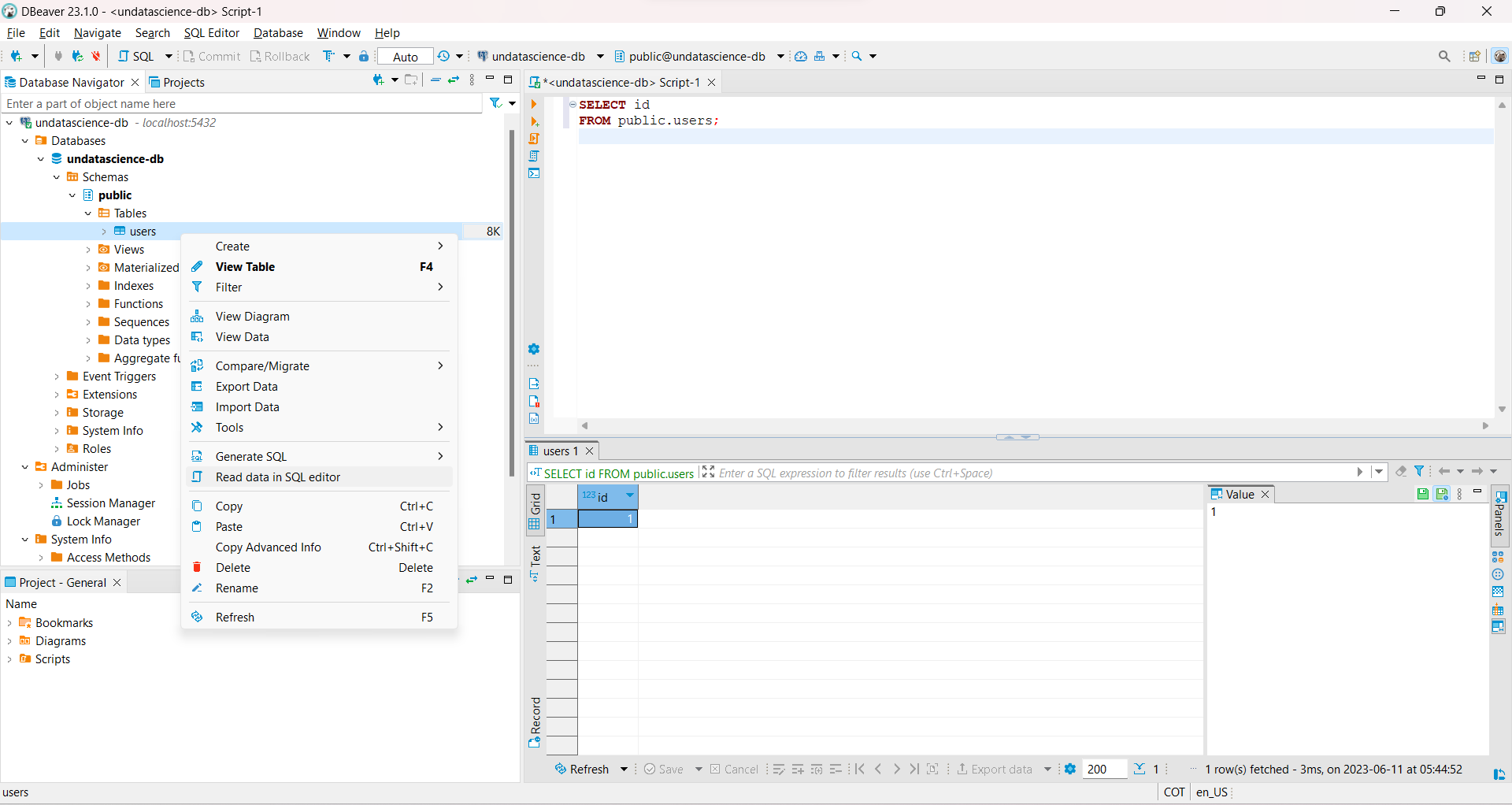This screenshot has width=1512, height=805.
Task: Click Rename in the context menu
Action: 319,588
